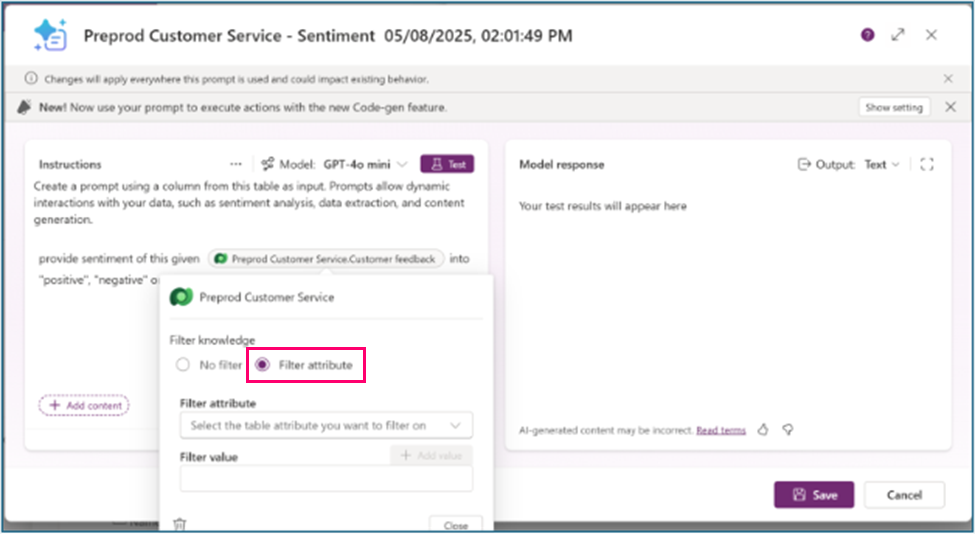
Task: Click the Add value button
Action: (x=431, y=456)
